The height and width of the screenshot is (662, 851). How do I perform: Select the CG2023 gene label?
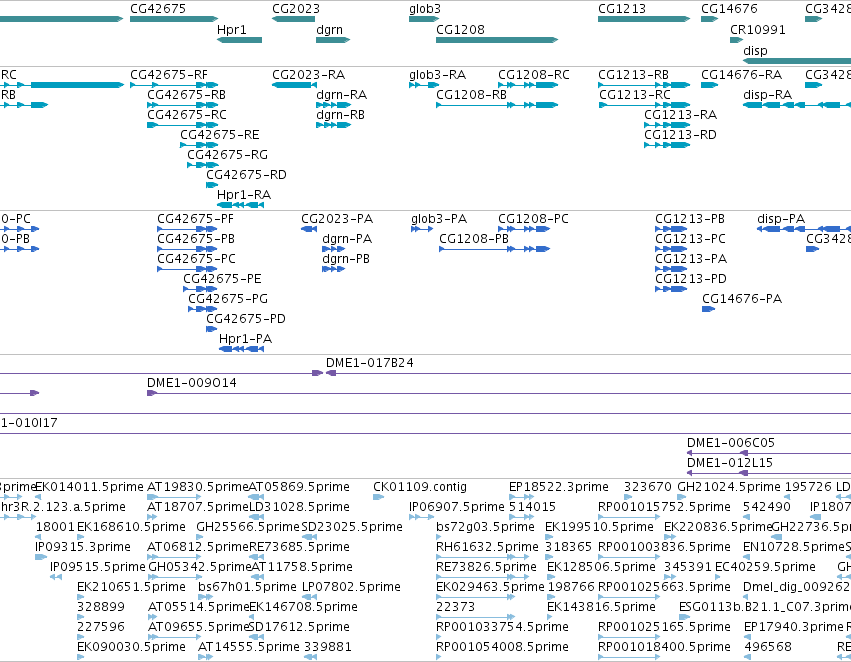(296, 9)
